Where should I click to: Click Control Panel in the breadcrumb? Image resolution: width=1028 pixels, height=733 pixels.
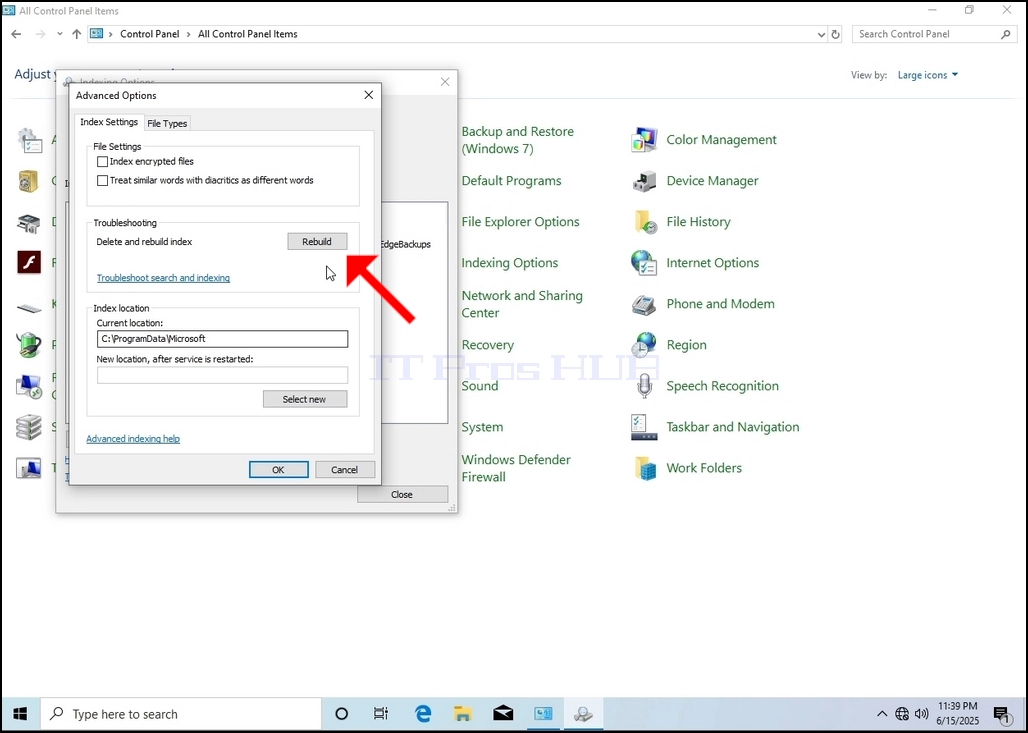coord(149,34)
